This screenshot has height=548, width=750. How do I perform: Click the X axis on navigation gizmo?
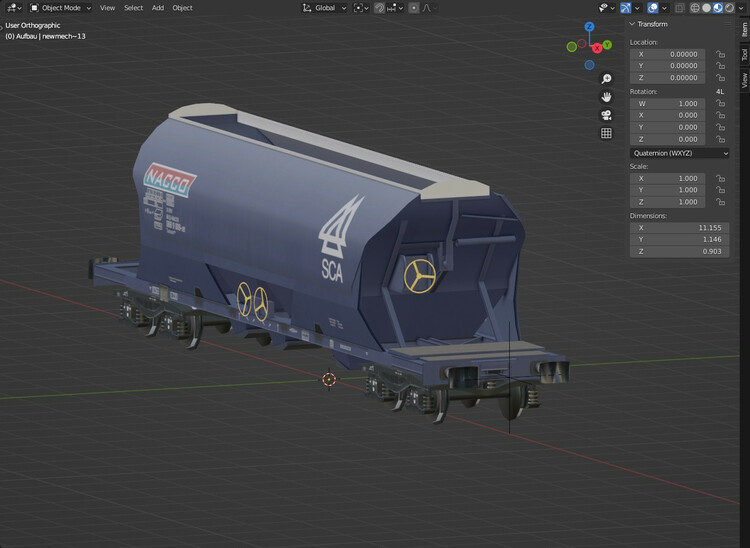click(597, 48)
